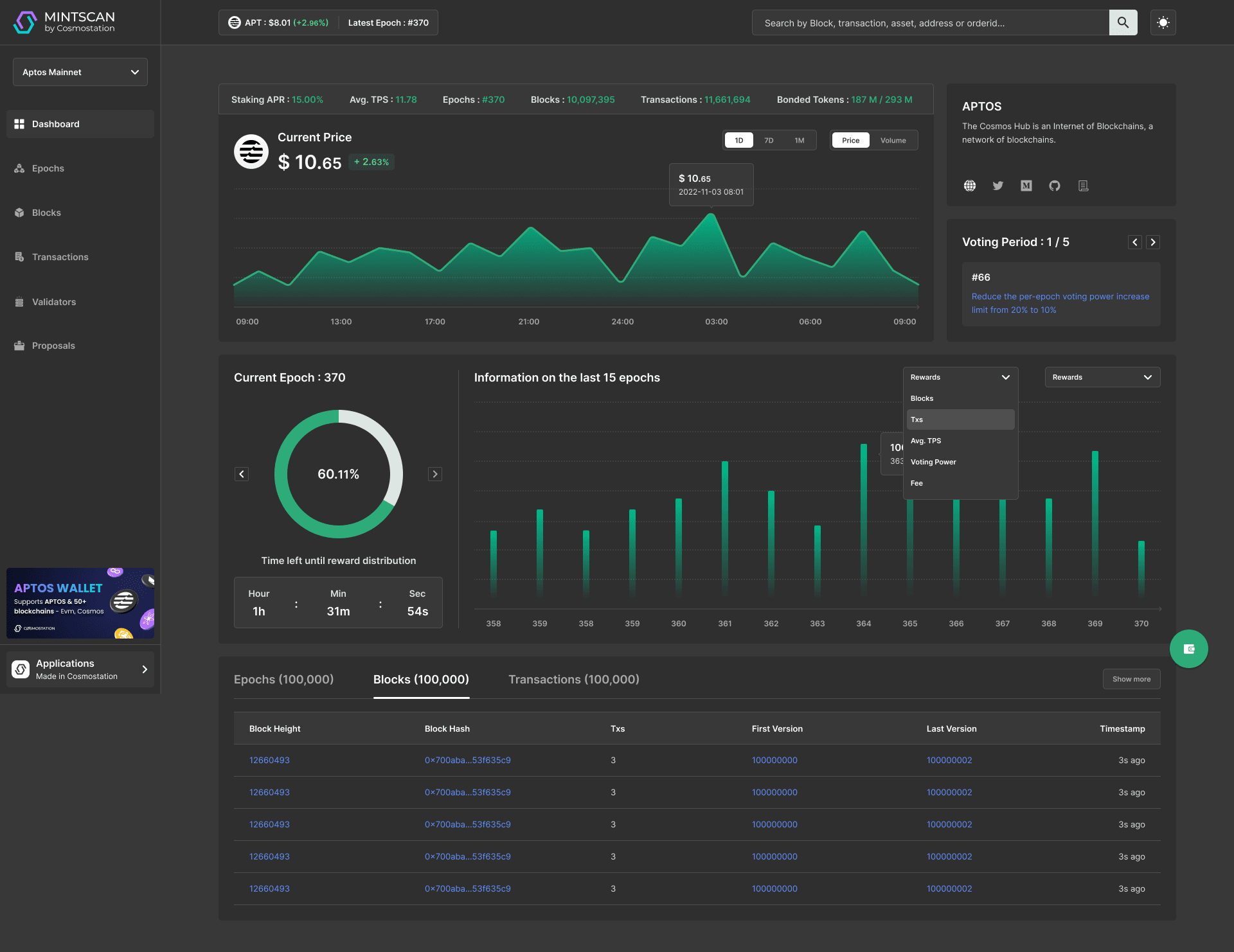The width and height of the screenshot is (1234, 952).
Task: Click the search magnifier button
Action: [1123, 22]
